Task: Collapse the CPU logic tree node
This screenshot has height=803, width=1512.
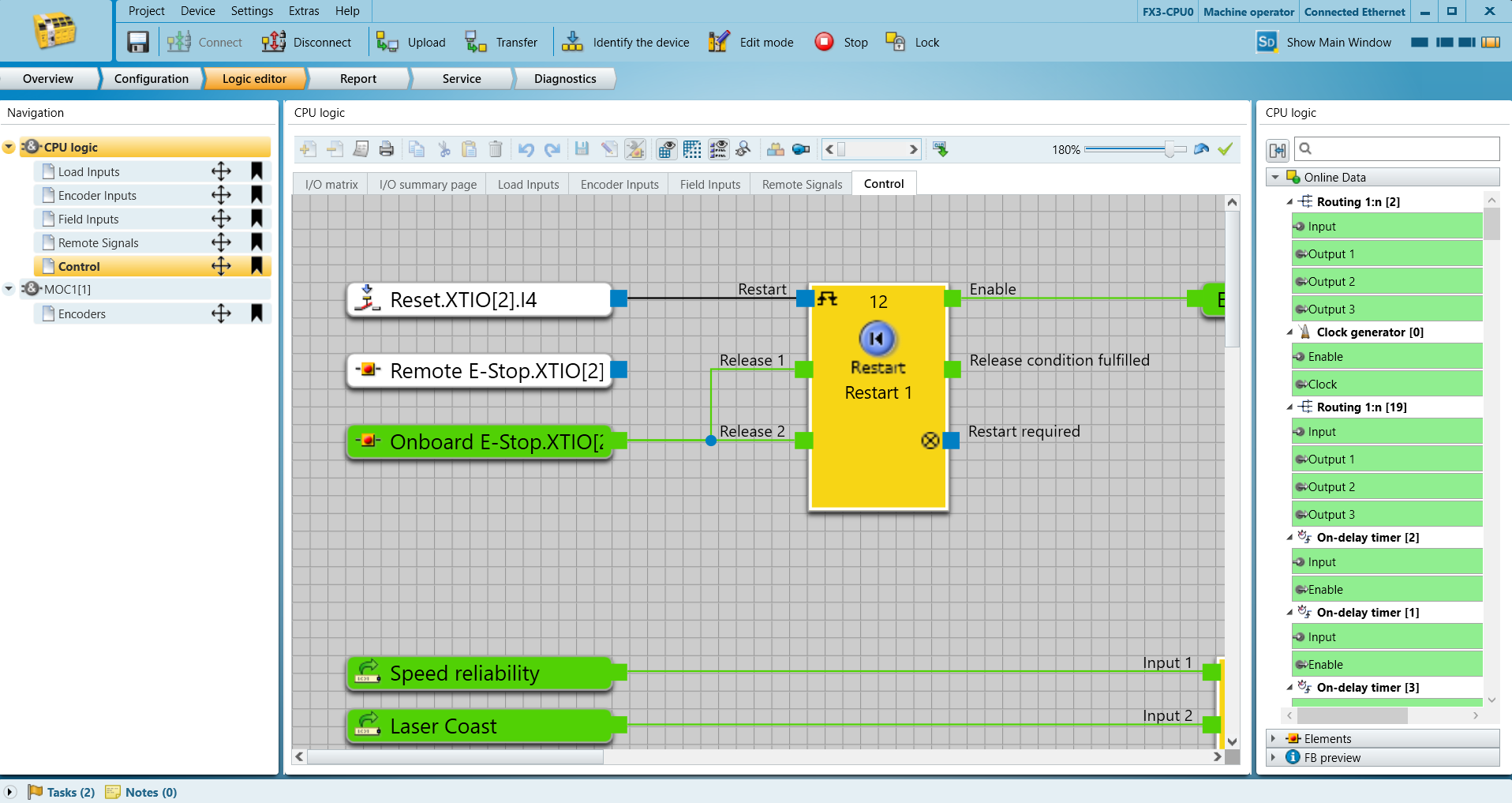Action: tap(9, 148)
